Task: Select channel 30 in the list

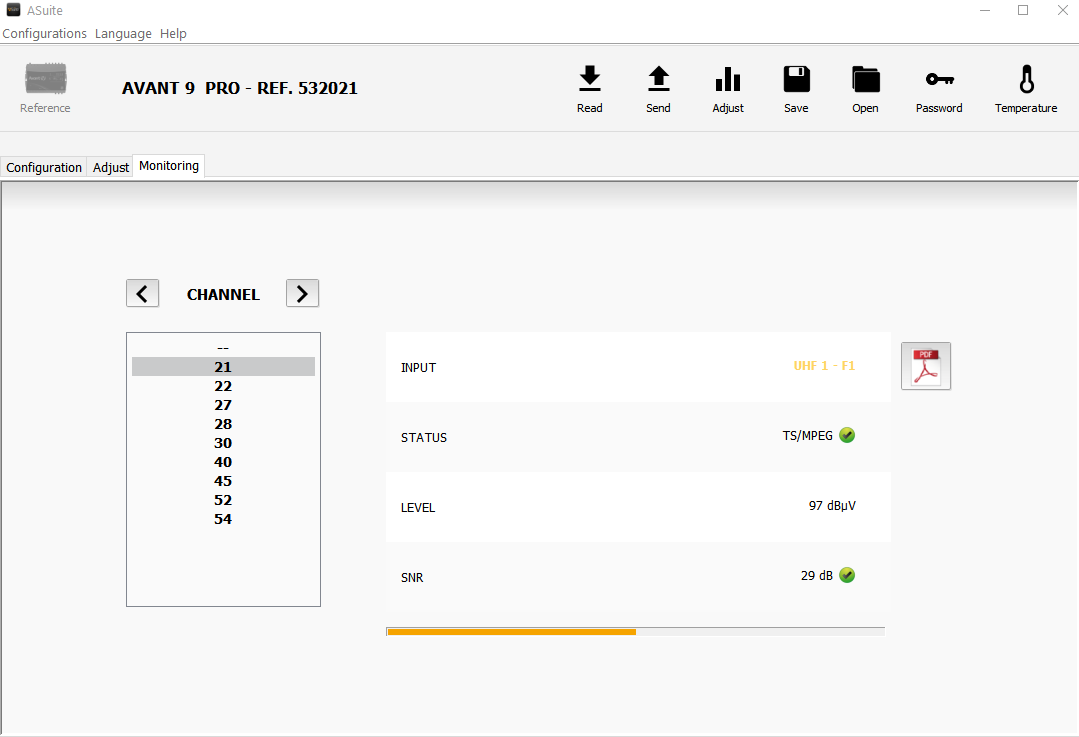Action: (223, 443)
